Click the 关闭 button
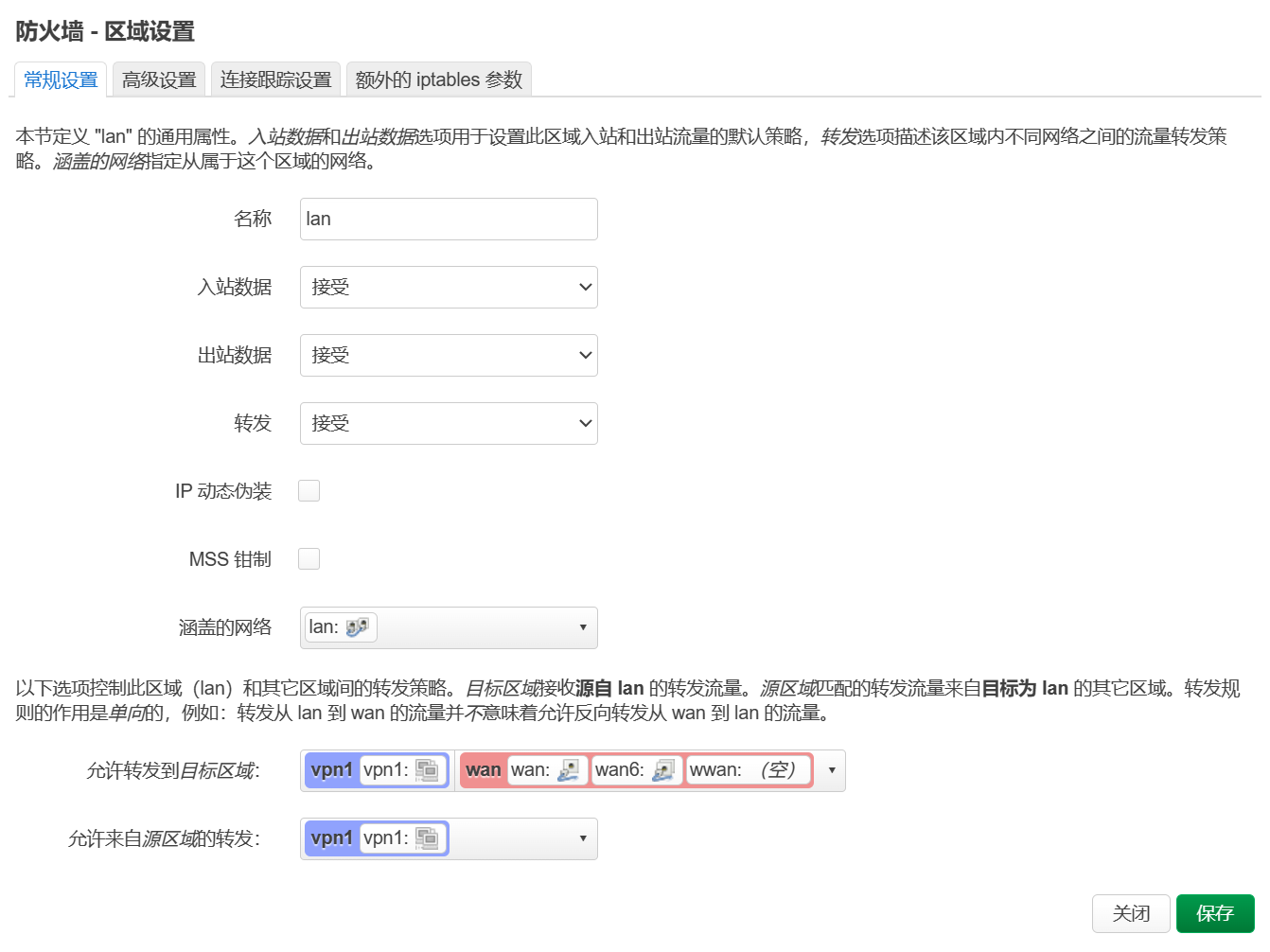The height and width of the screenshot is (952, 1270). pyautogui.click(x=1131, y=913)
